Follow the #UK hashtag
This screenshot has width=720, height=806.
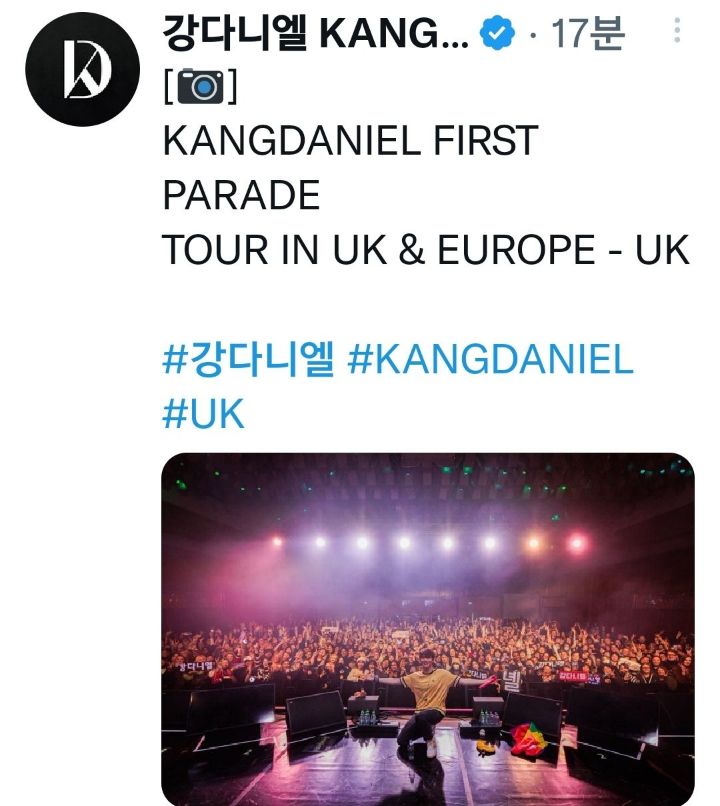tap(202, 413)
